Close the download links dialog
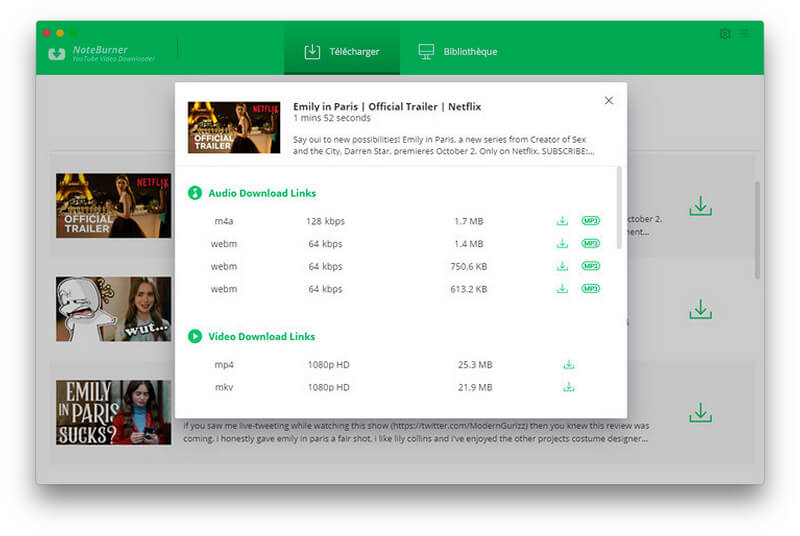Screen dimensions: 800x536 (x=609, y=100)
